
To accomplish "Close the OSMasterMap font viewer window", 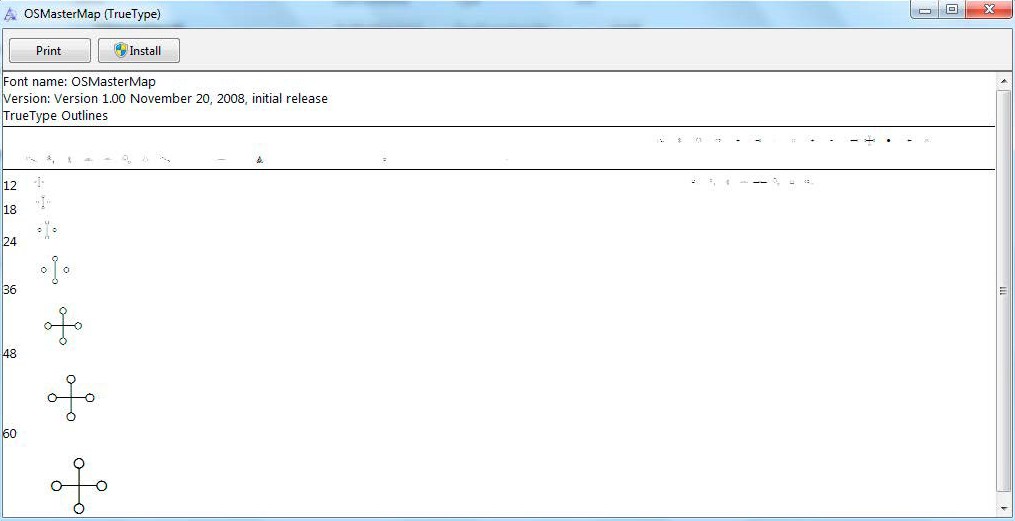I will coord(989,9).
